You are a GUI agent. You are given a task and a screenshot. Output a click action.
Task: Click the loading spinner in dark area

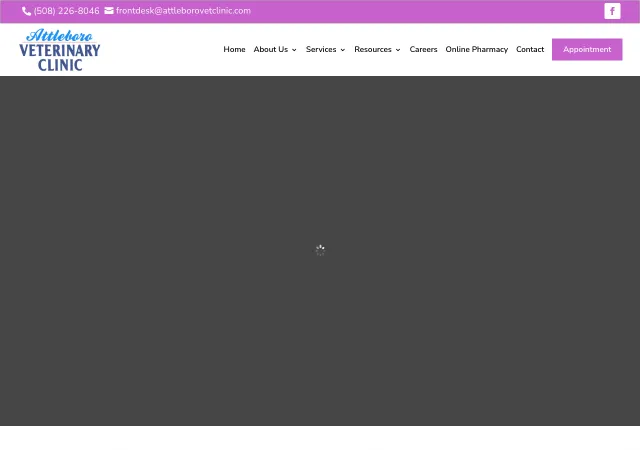pos(320,250)
